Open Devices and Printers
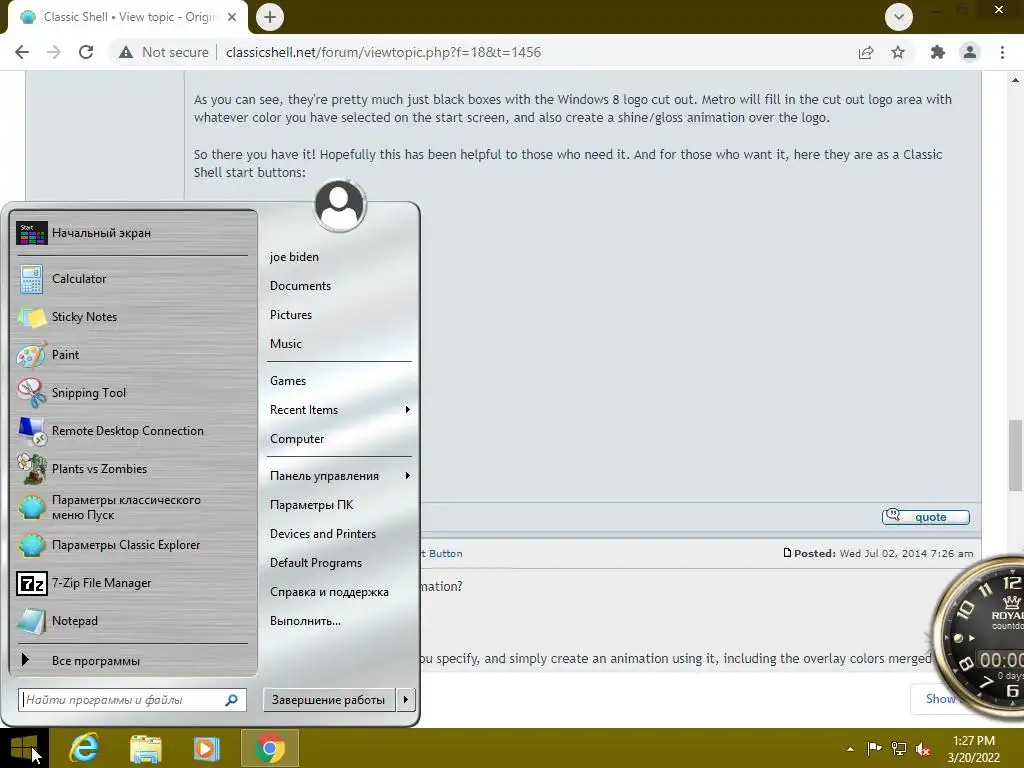1024x768 pixels. coord(323,534)
